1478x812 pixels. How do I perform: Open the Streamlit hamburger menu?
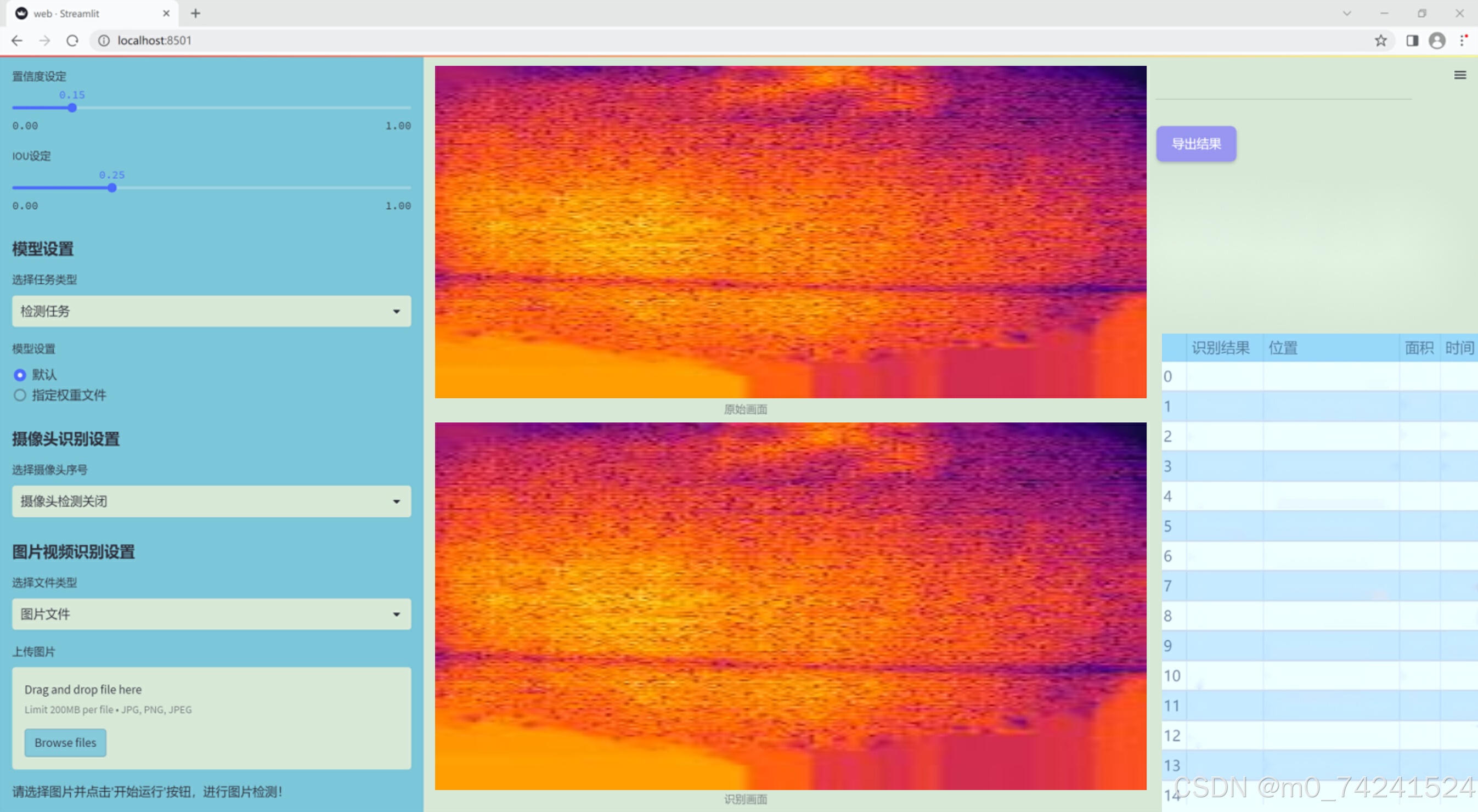[x=1460, y=75]
